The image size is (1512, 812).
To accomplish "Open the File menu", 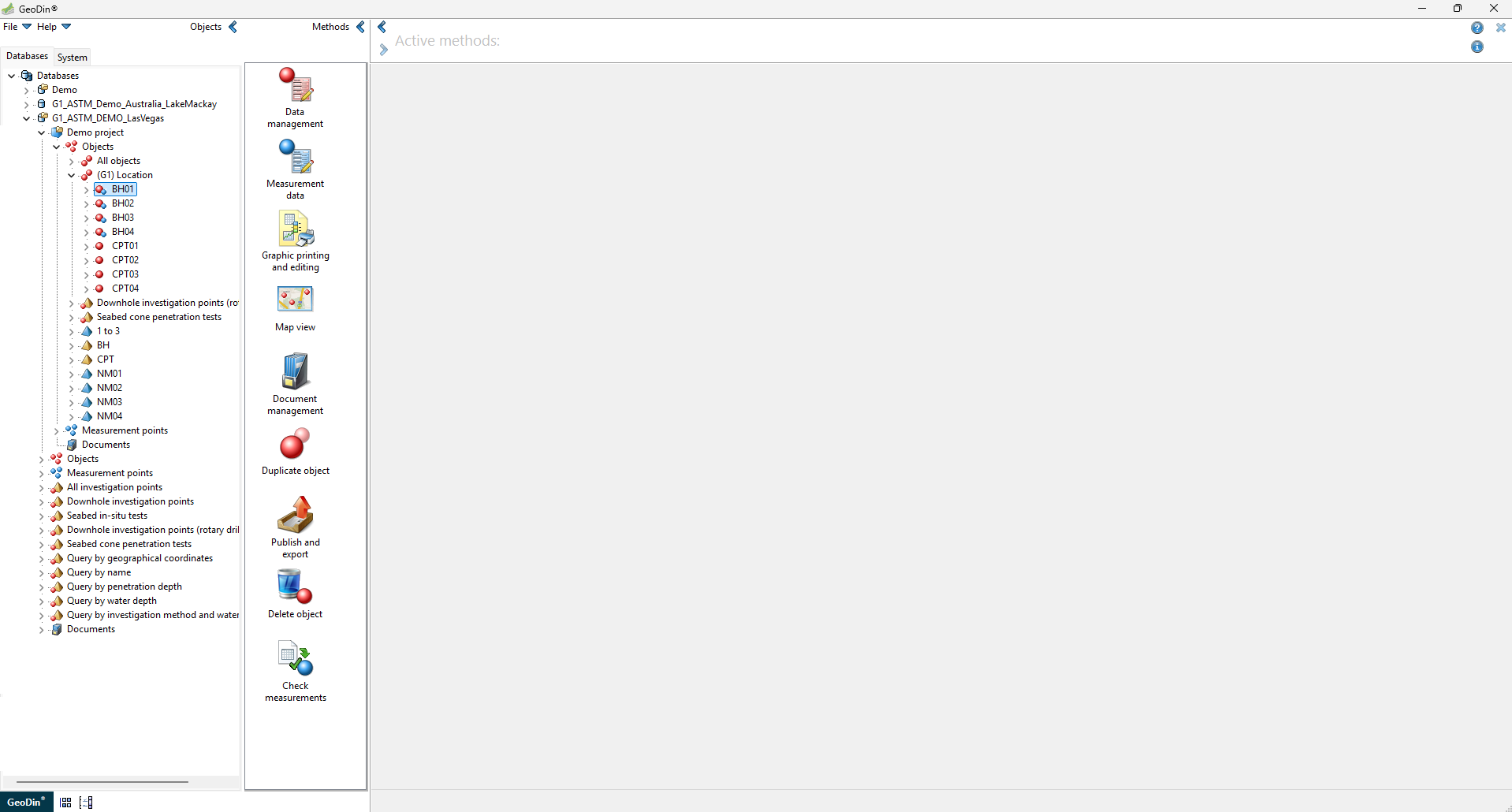I will [x=17, y=27].
